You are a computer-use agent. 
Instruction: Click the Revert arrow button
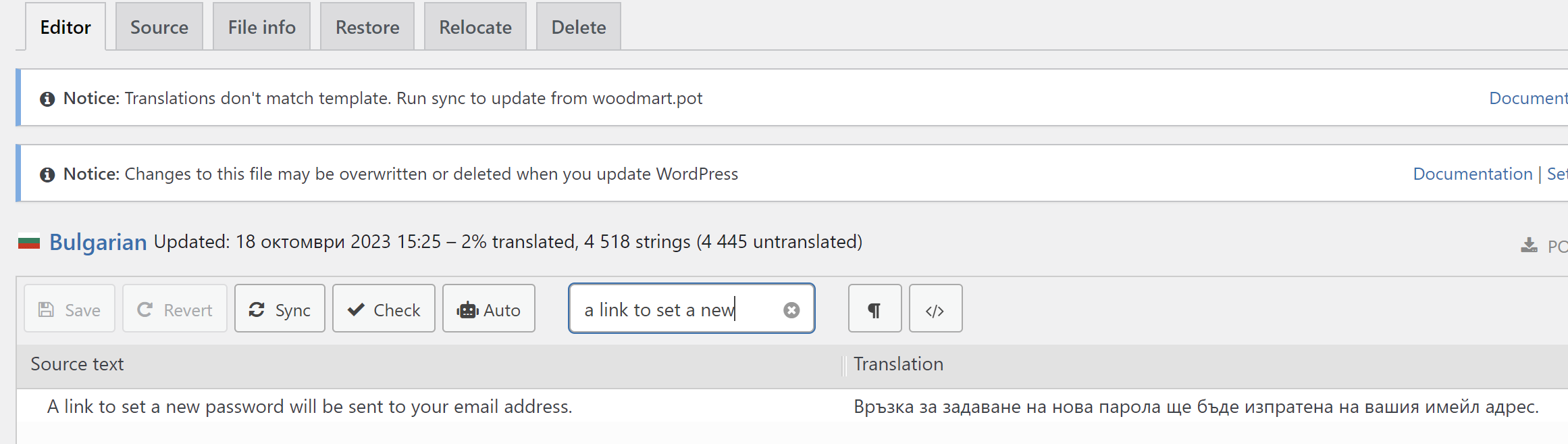174,310
